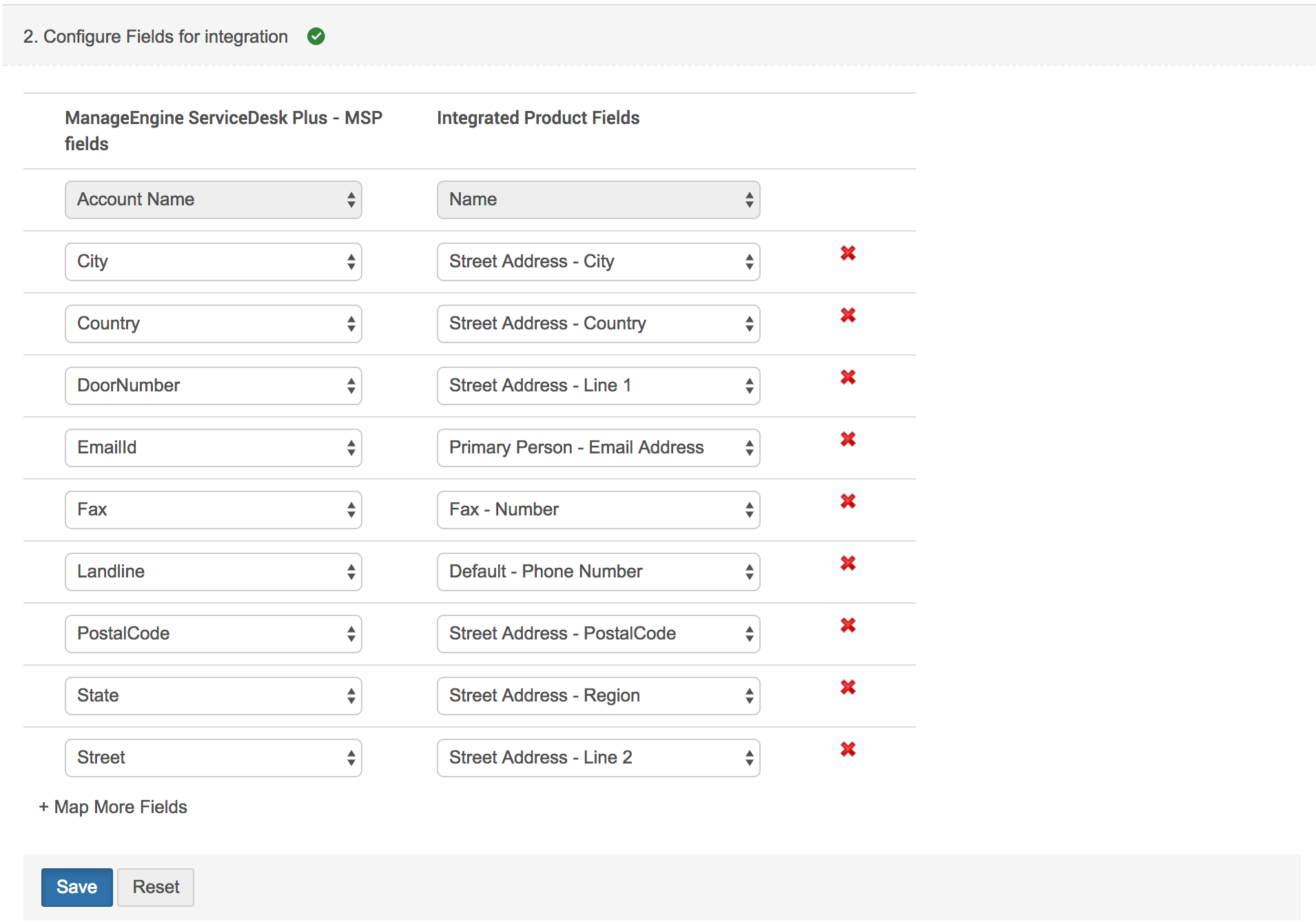Collapse the Configure Fields for integration section
Screen dimensions: 1316x922
pyautogui.click(x=156, y=37)
